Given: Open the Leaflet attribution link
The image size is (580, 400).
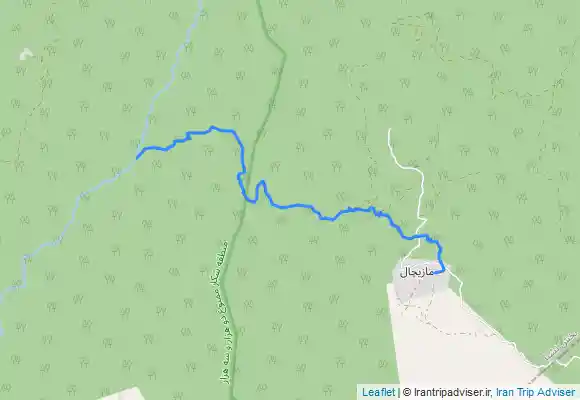Looking at the screenshot, I should coord(378,392).
